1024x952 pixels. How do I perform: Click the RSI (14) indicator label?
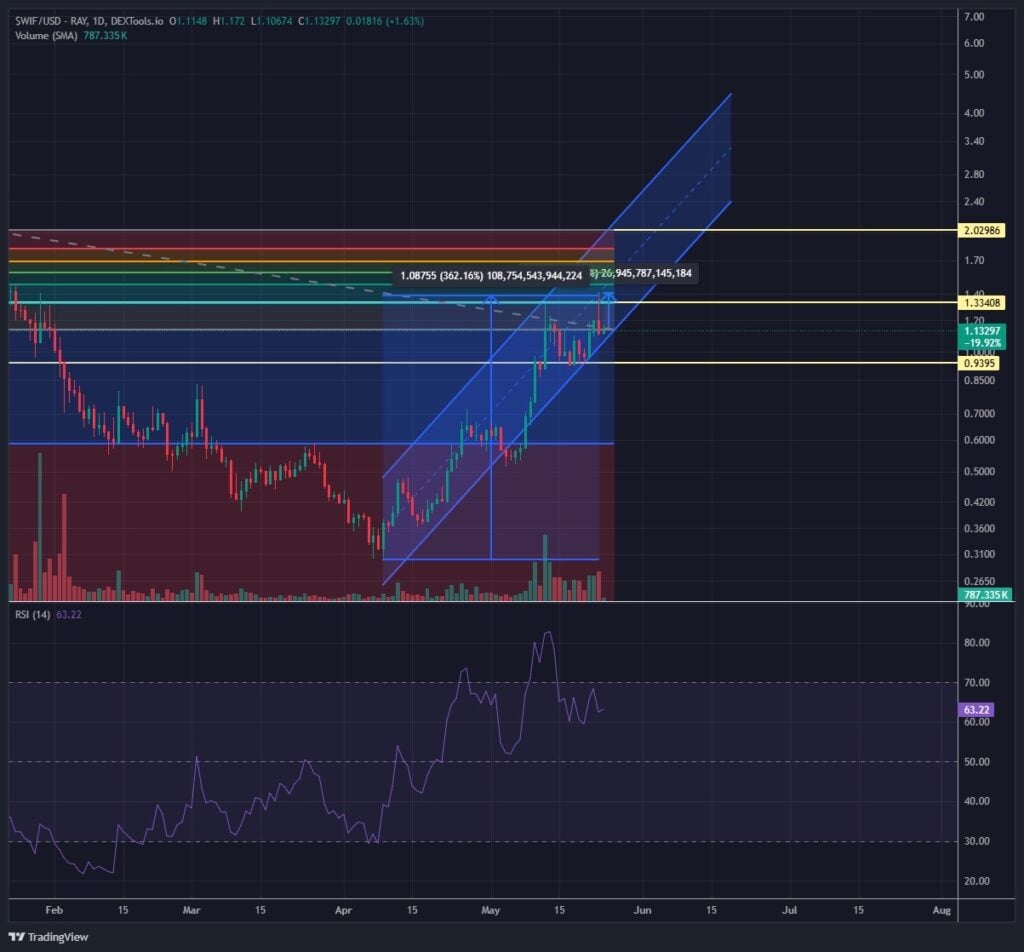click(33, 614)
